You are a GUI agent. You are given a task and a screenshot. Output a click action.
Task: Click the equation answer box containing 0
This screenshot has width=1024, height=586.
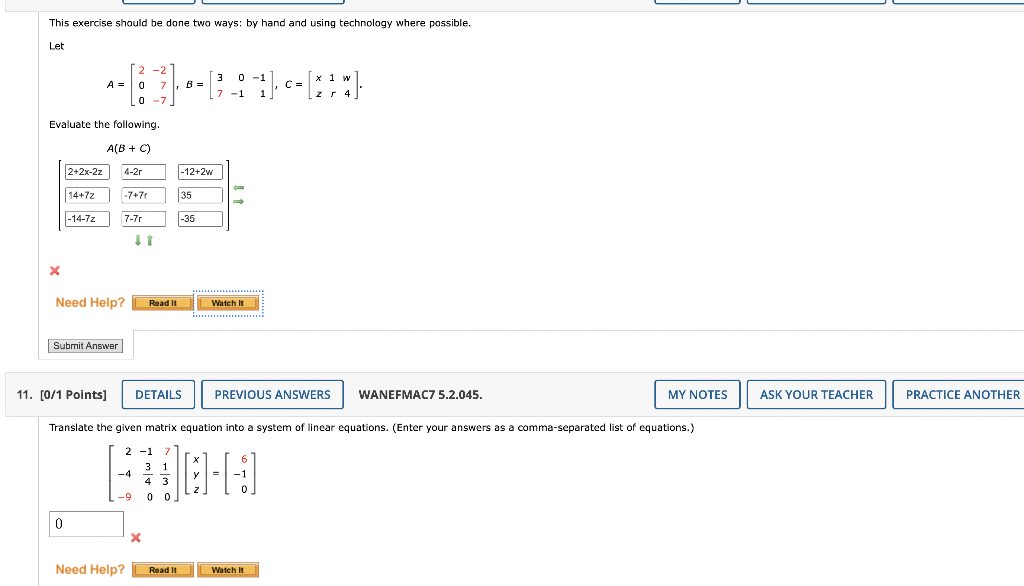[86, 523]
